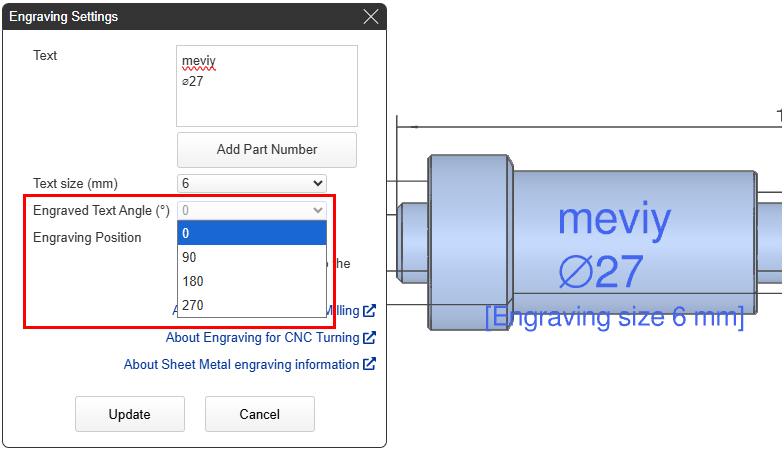Click the Cancel button
This screenshot has height=450, width=782.
260,414
